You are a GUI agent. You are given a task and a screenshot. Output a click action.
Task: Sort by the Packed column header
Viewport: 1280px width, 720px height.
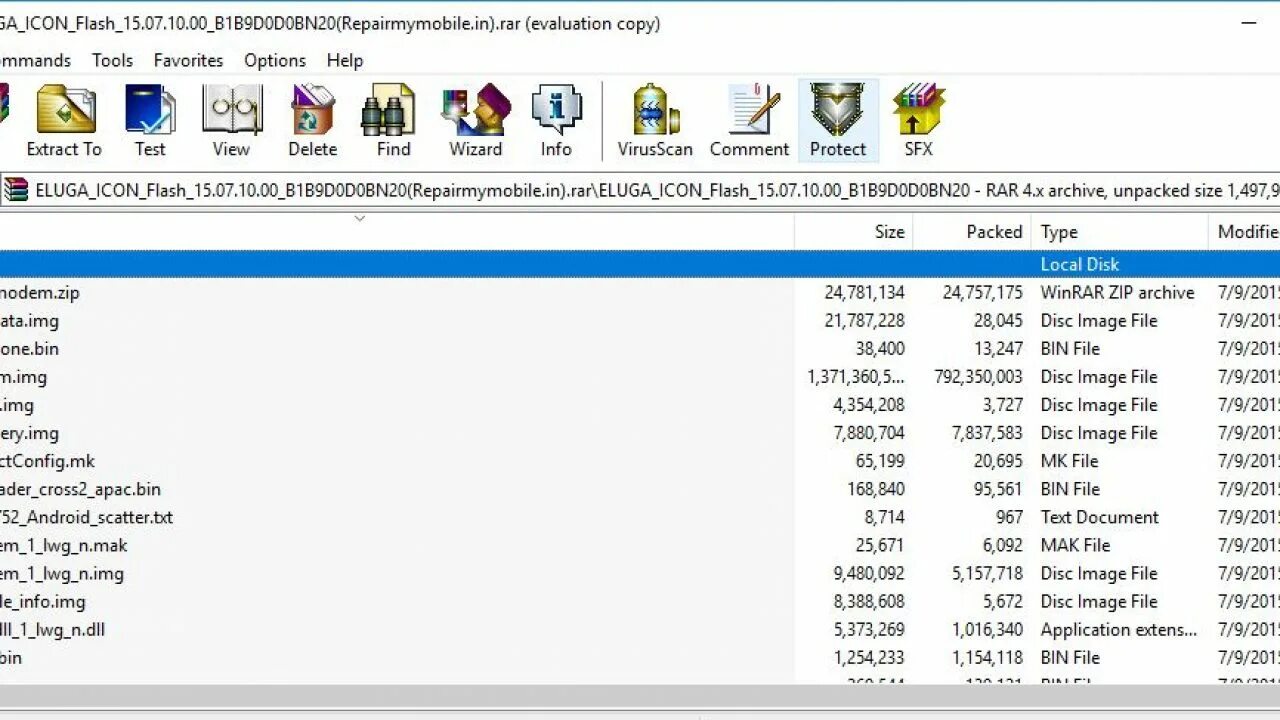[x=972, y=232]
